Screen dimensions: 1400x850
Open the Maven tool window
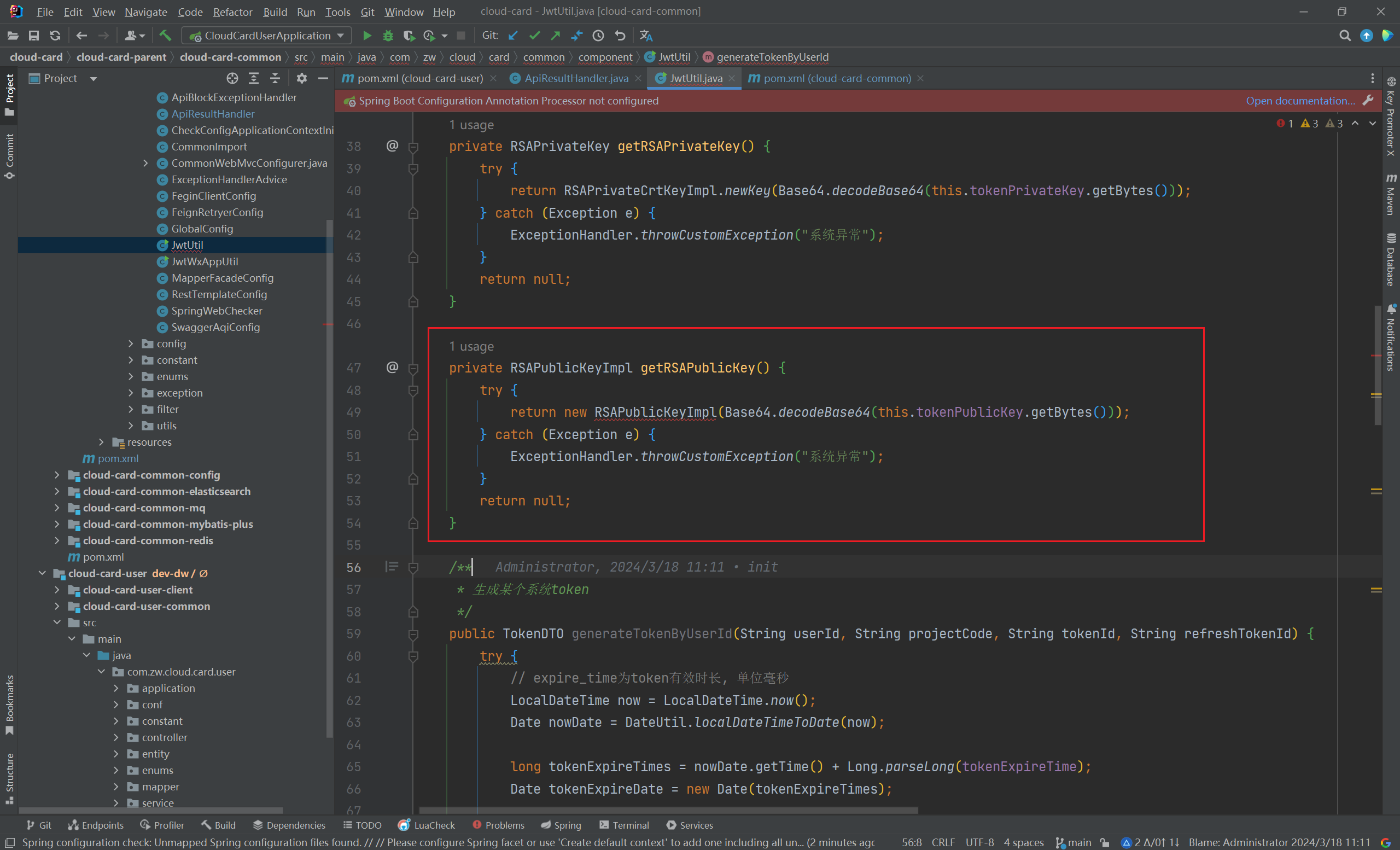tap(1391, 194)
